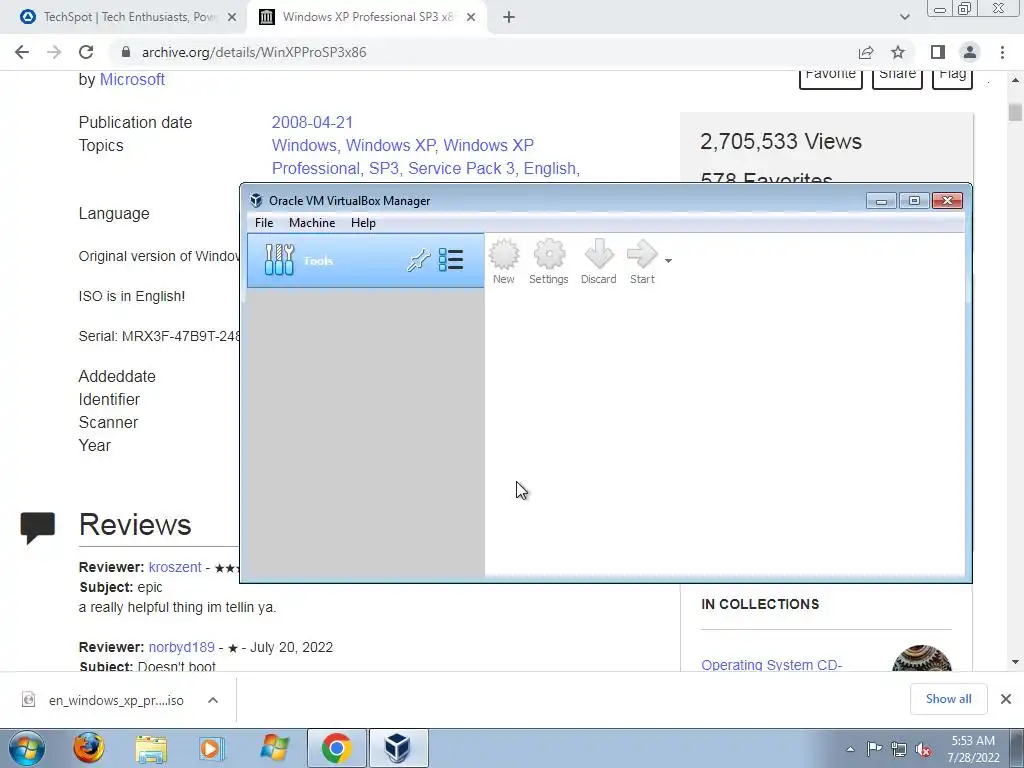Open the Chrome three-dot menu
Screen dimensions: 1024x768
(1002, 52)
